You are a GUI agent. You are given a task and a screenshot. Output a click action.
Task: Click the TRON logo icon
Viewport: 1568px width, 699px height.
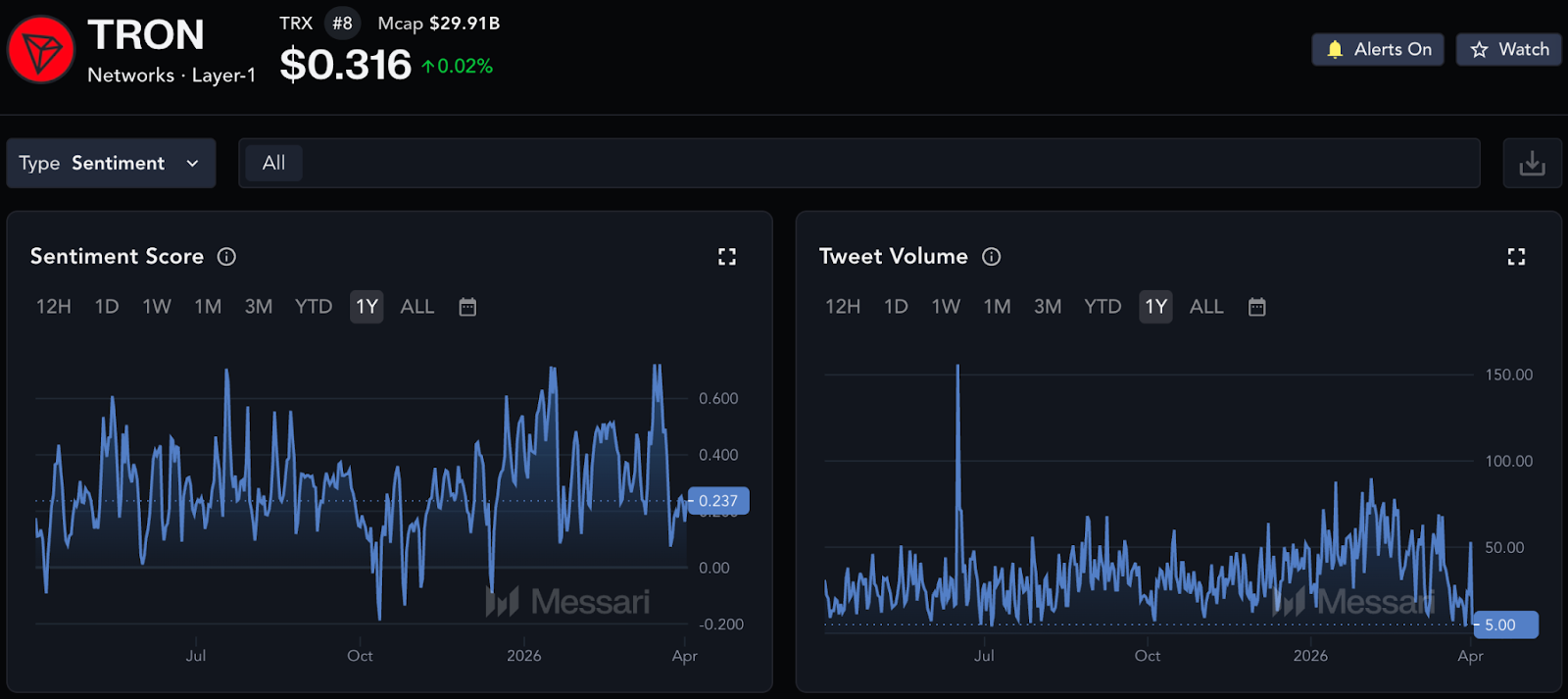[41, 50]
